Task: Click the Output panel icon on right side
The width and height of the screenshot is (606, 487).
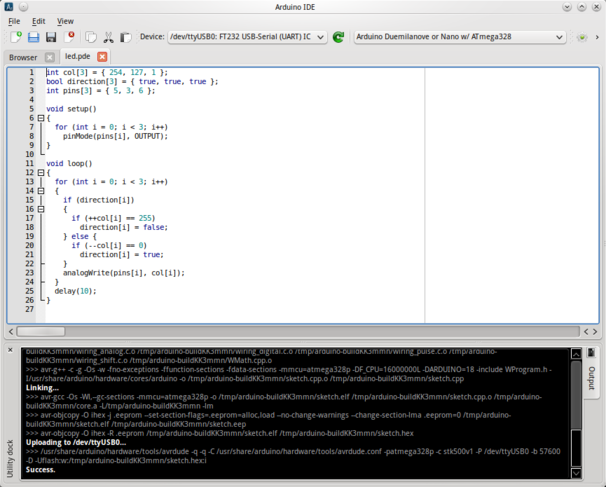Action: tap(591, 352)
